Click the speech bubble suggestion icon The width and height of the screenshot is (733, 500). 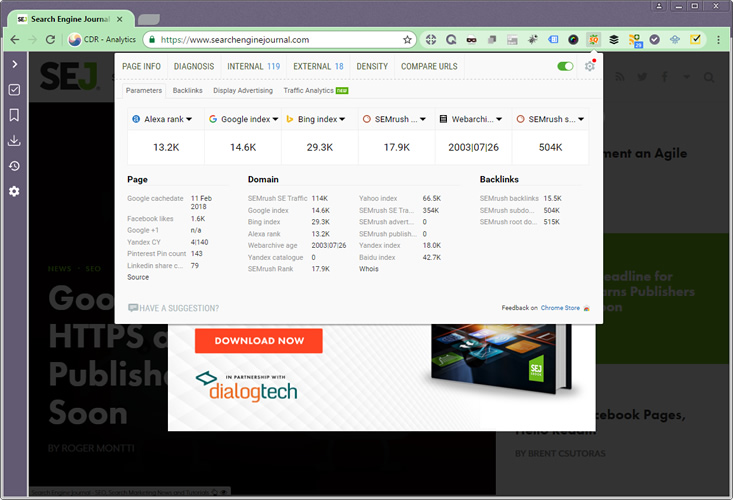pos(133,307)
